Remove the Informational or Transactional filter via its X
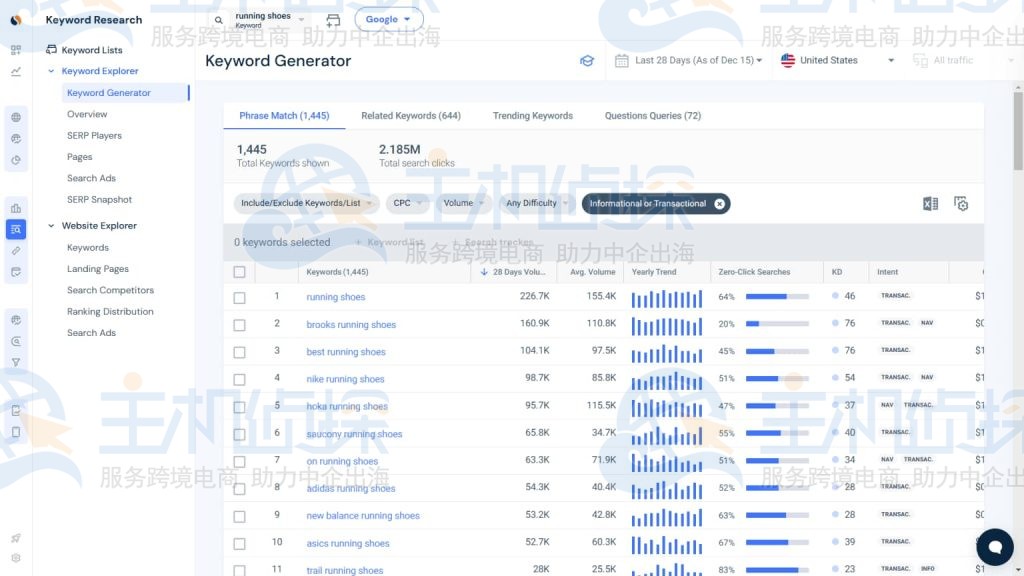This screenshot has width=1024, height=576. point(719,203)
